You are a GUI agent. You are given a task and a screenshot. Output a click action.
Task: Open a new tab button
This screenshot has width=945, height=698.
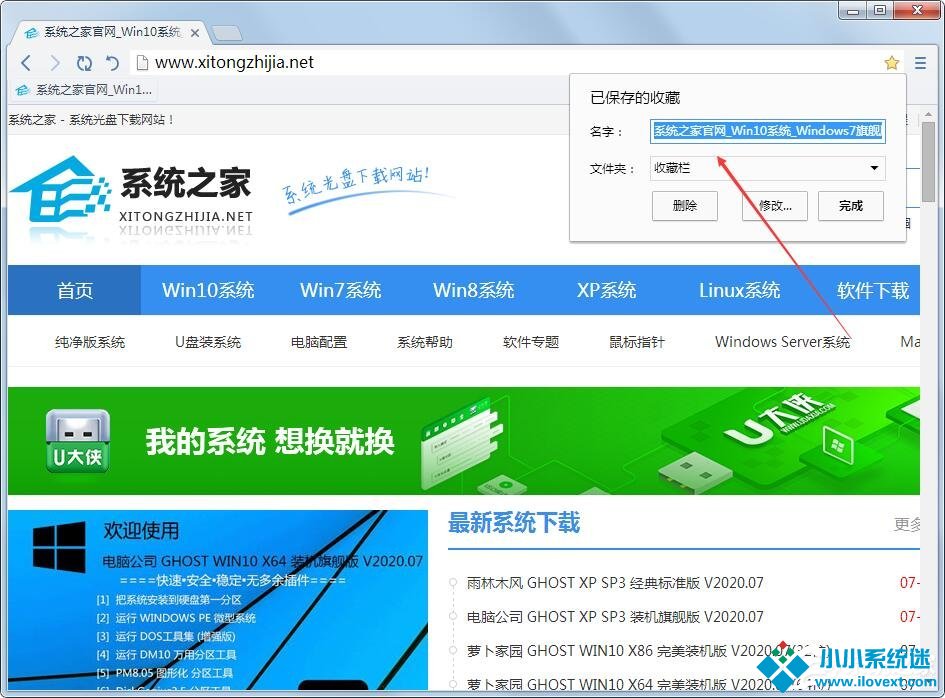(227, 33)
